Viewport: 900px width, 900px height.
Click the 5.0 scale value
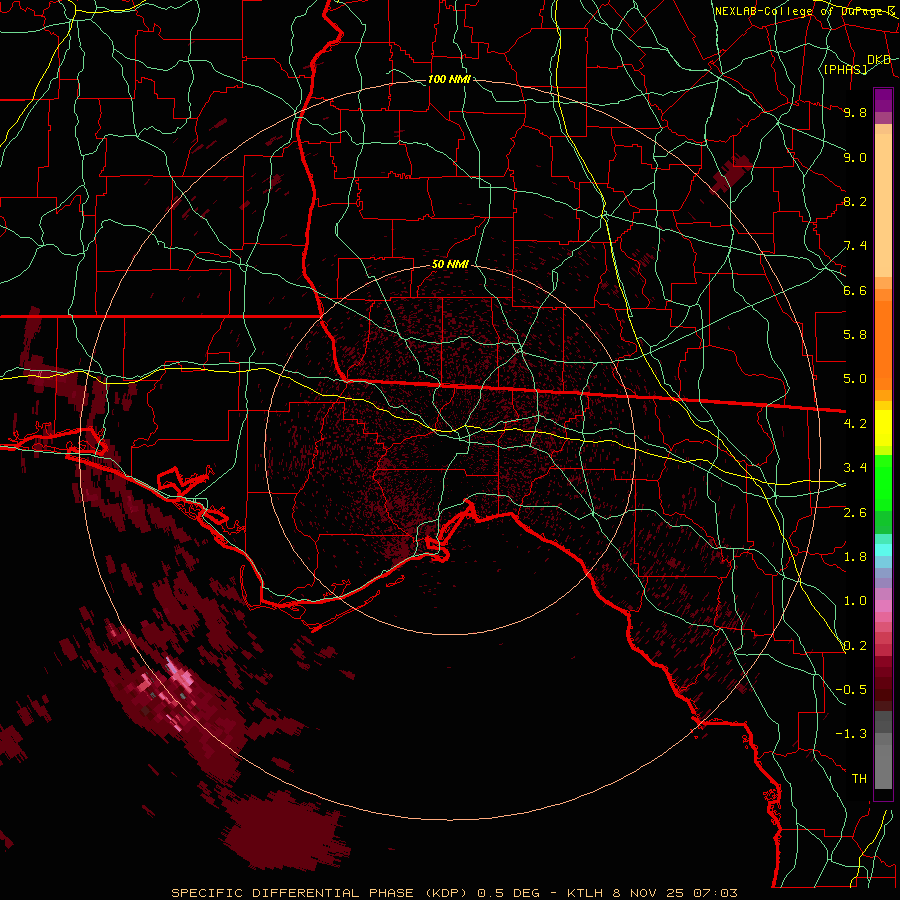coord(855,379)
